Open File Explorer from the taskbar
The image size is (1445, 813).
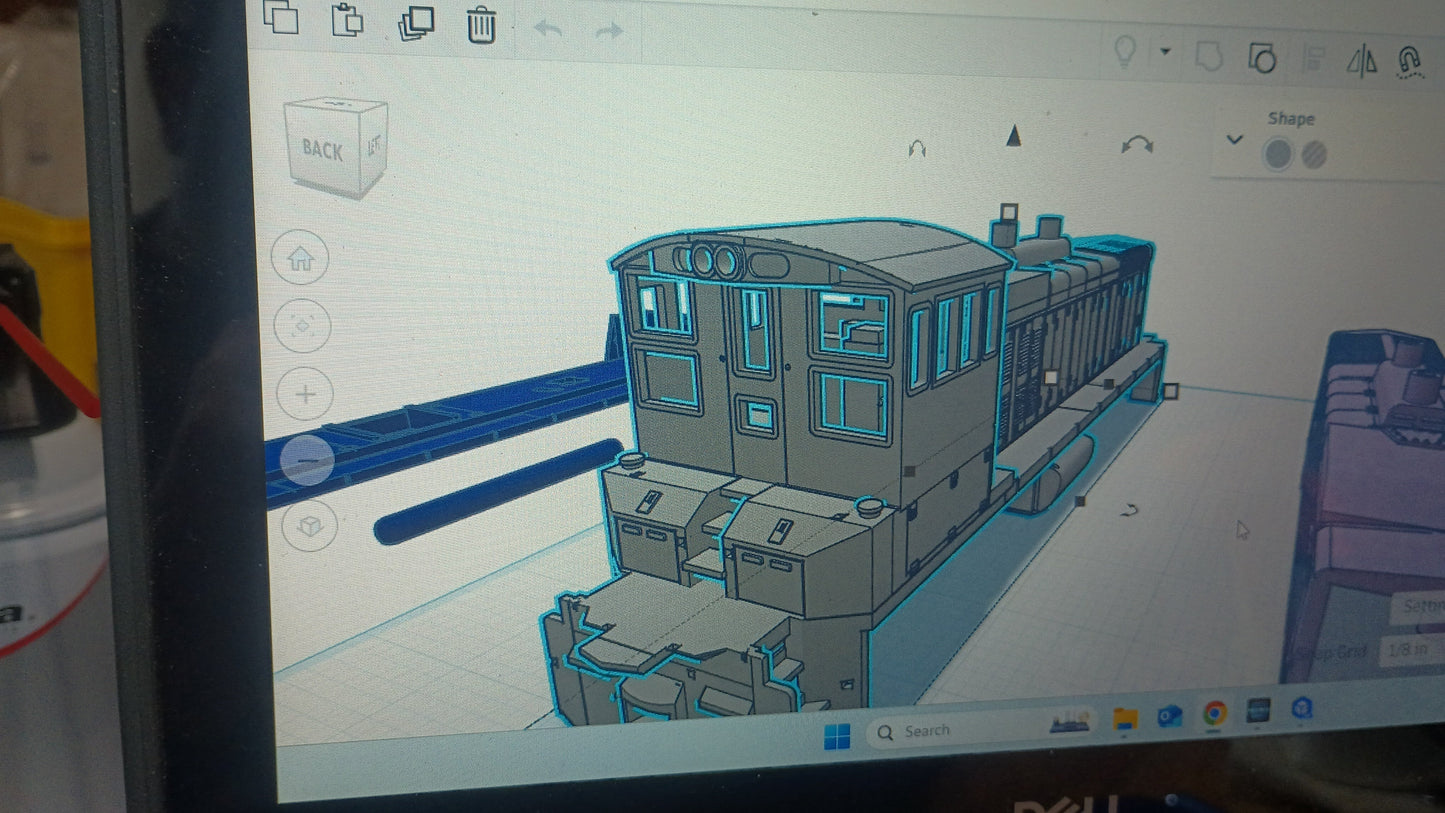click(x=1126, y=718)
